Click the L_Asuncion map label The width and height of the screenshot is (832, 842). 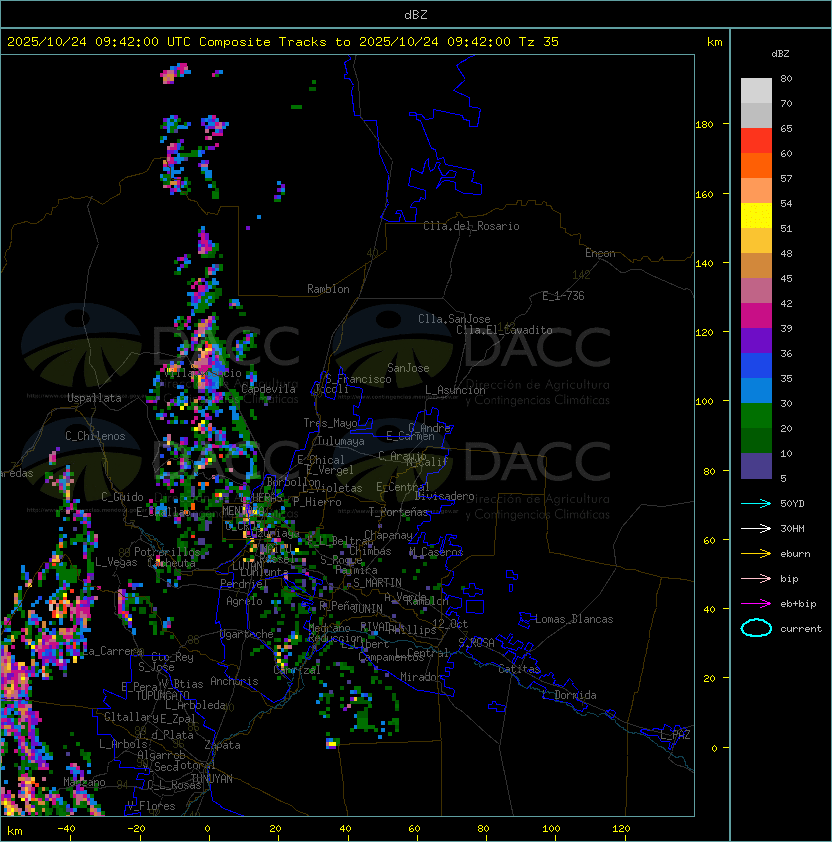pyautogui.click(x=455, y=390)
